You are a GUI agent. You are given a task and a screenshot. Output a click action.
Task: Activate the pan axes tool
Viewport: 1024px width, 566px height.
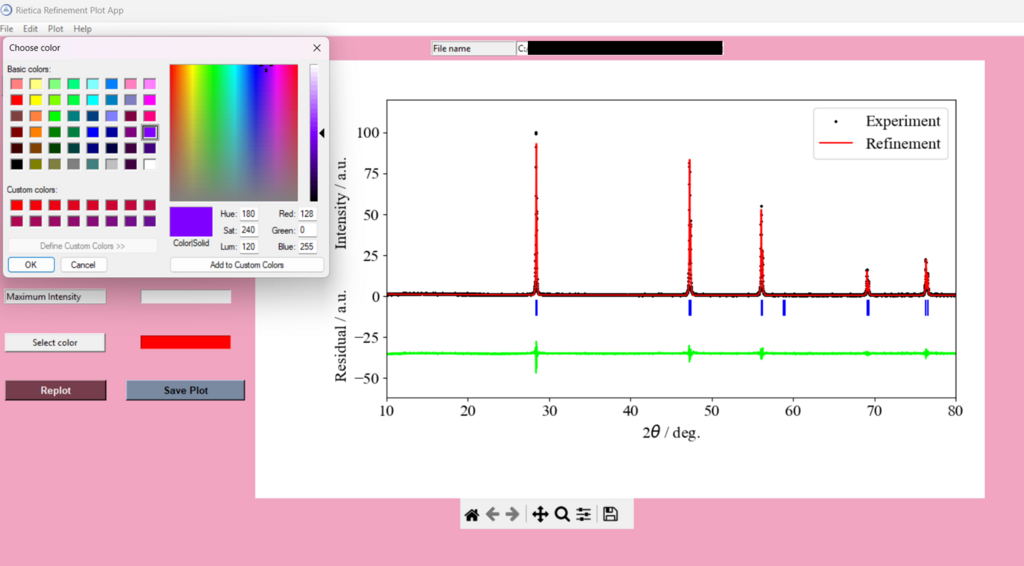[540, 514]
